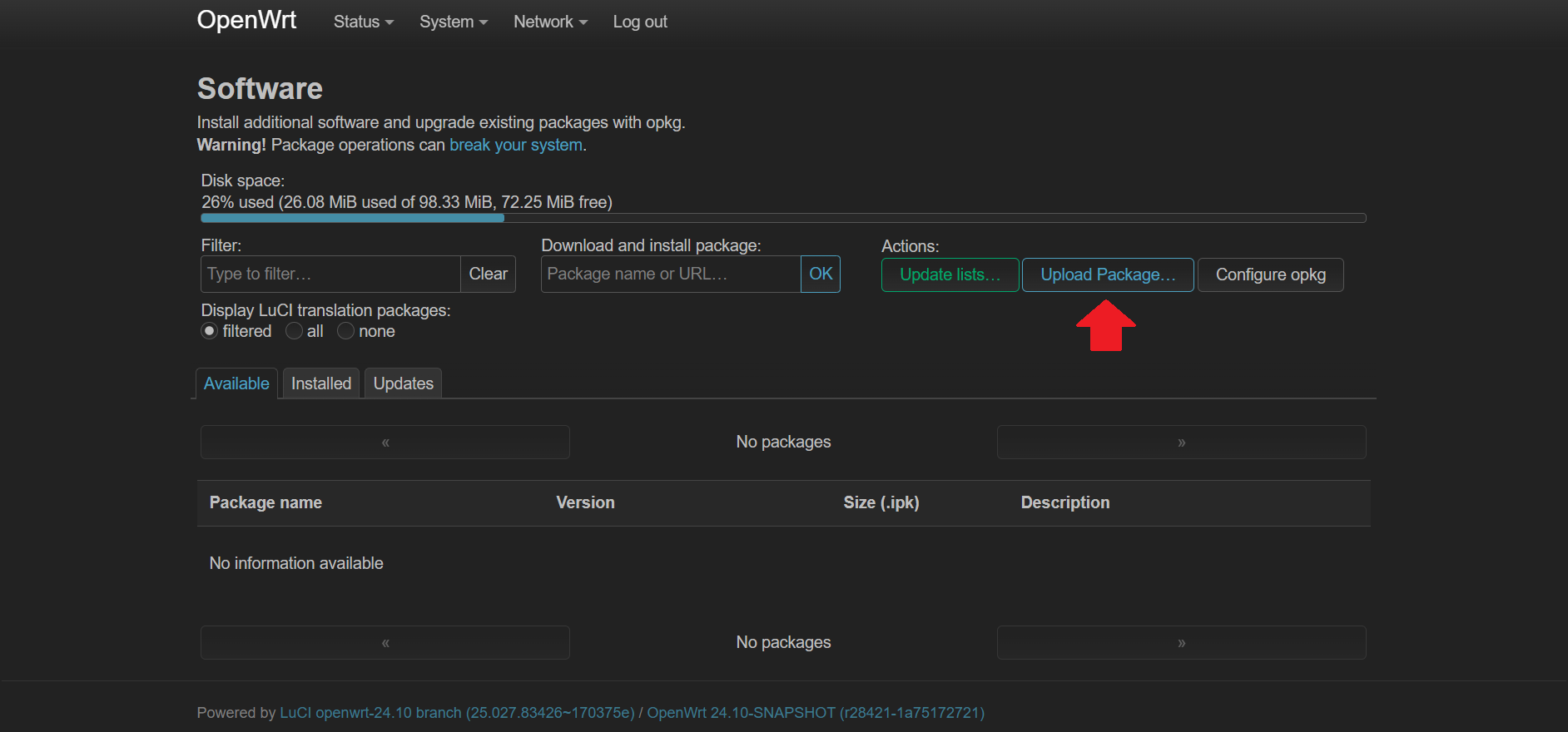Focus the 'Package name or URL' field
Image resolution: width=1568 pixels, height=732 pixels.
(671, 274)
